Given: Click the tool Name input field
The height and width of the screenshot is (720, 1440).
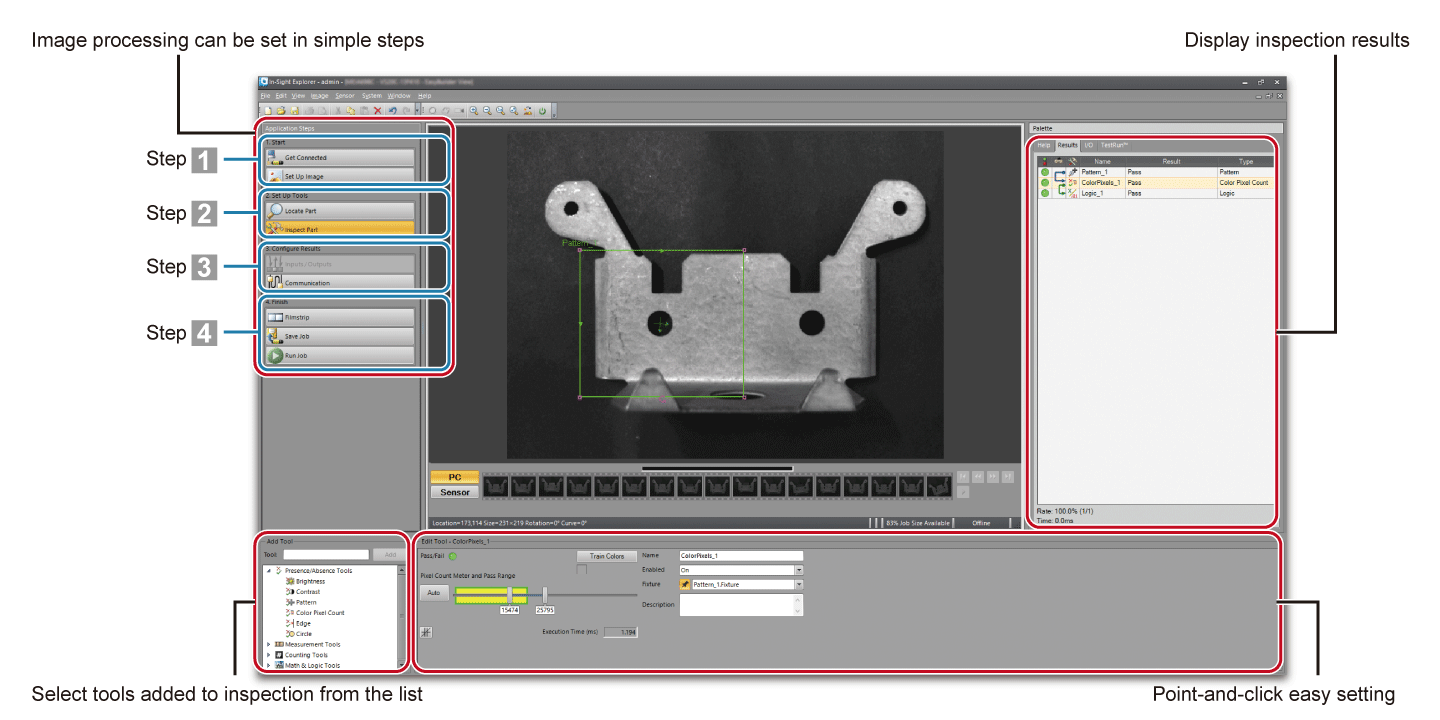Looking at the screenshot, I should point(740,556).
